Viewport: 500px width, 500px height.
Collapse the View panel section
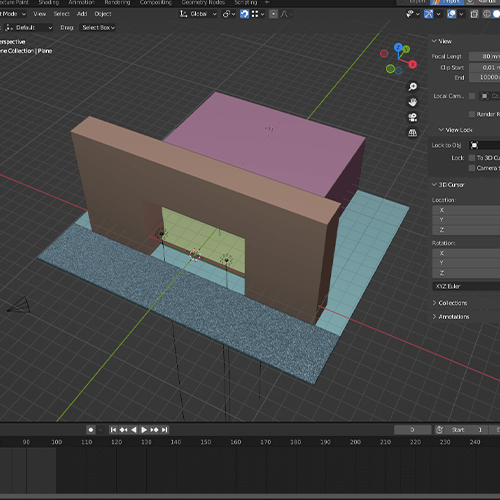coord(442,41)
